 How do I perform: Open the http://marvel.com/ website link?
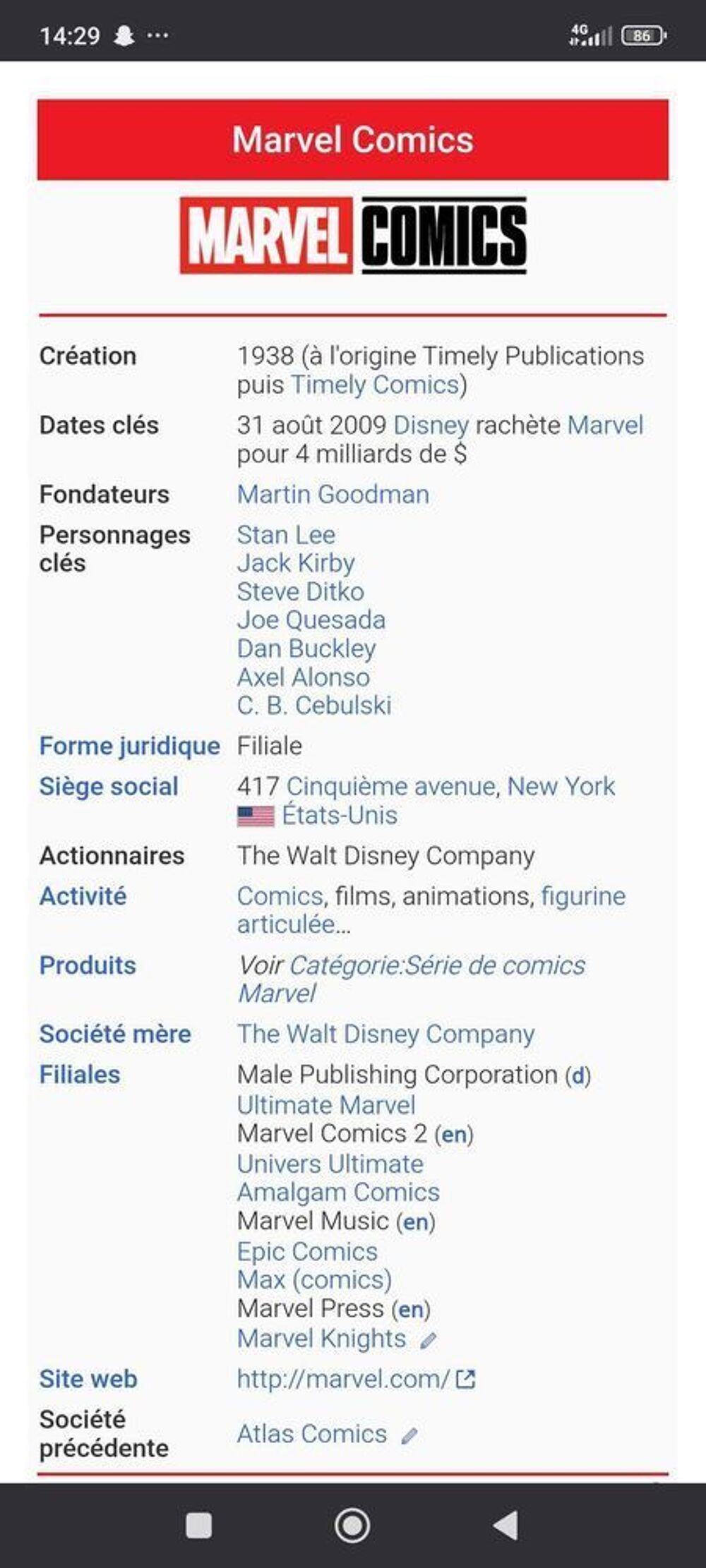point(343,1379)
